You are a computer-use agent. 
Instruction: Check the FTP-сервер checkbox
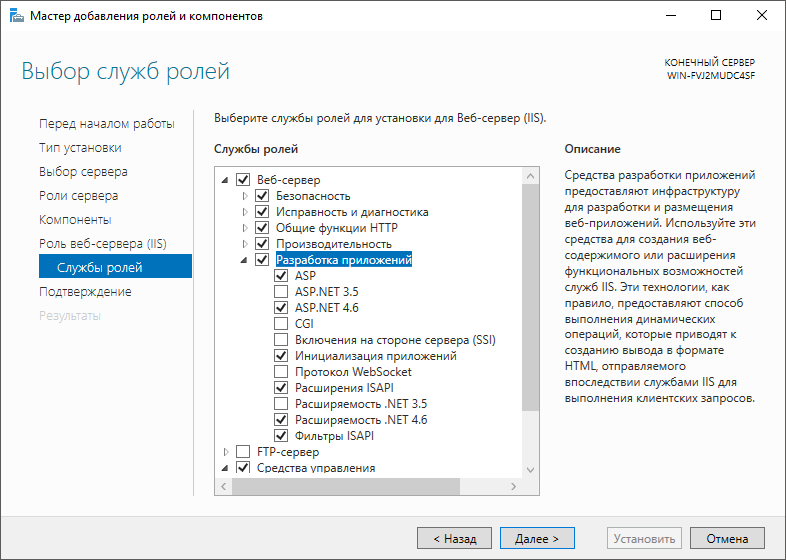[243, 452]
